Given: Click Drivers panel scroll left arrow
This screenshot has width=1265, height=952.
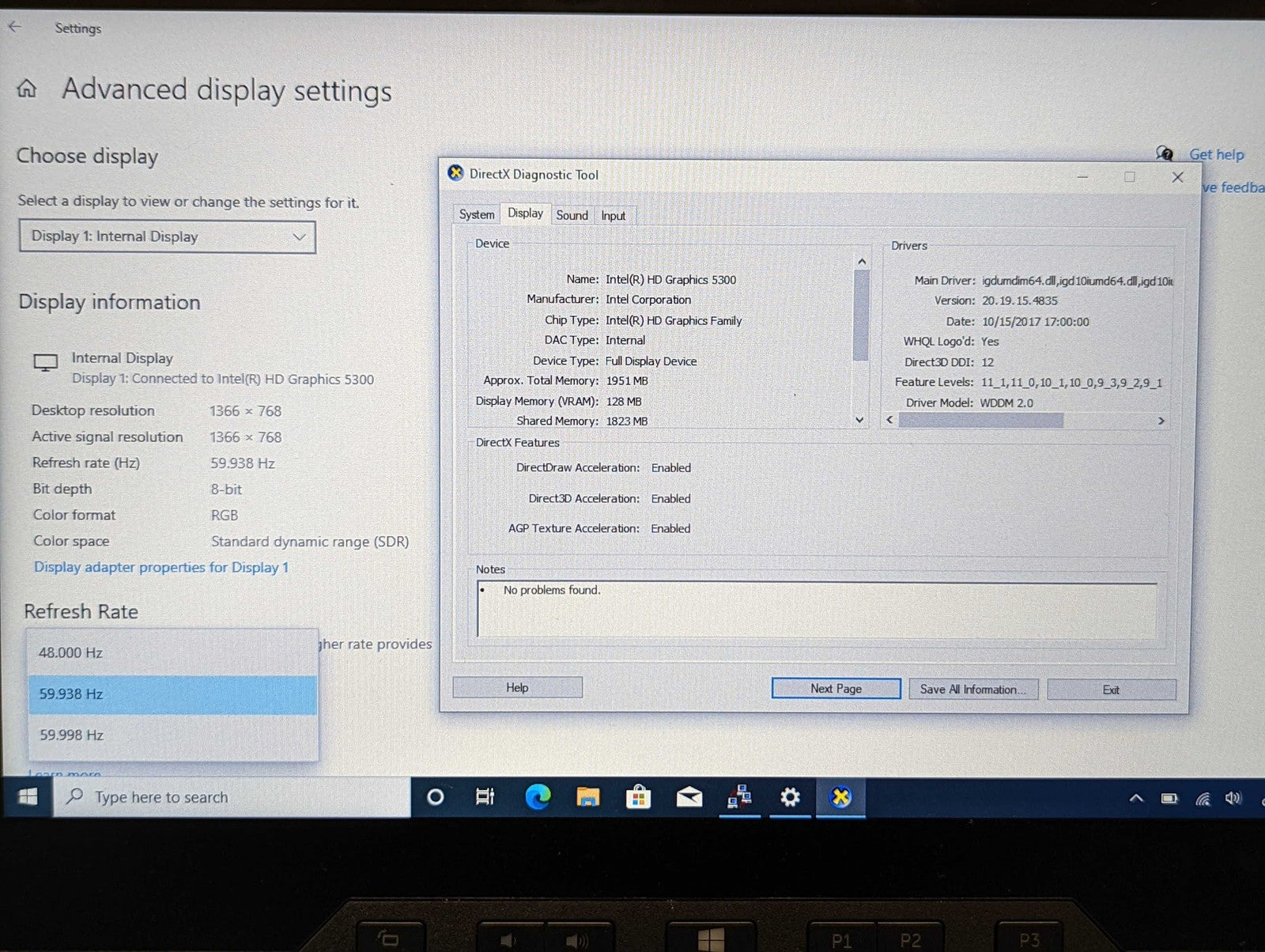Looking at the screenshot, I should [x=889, y=420].
